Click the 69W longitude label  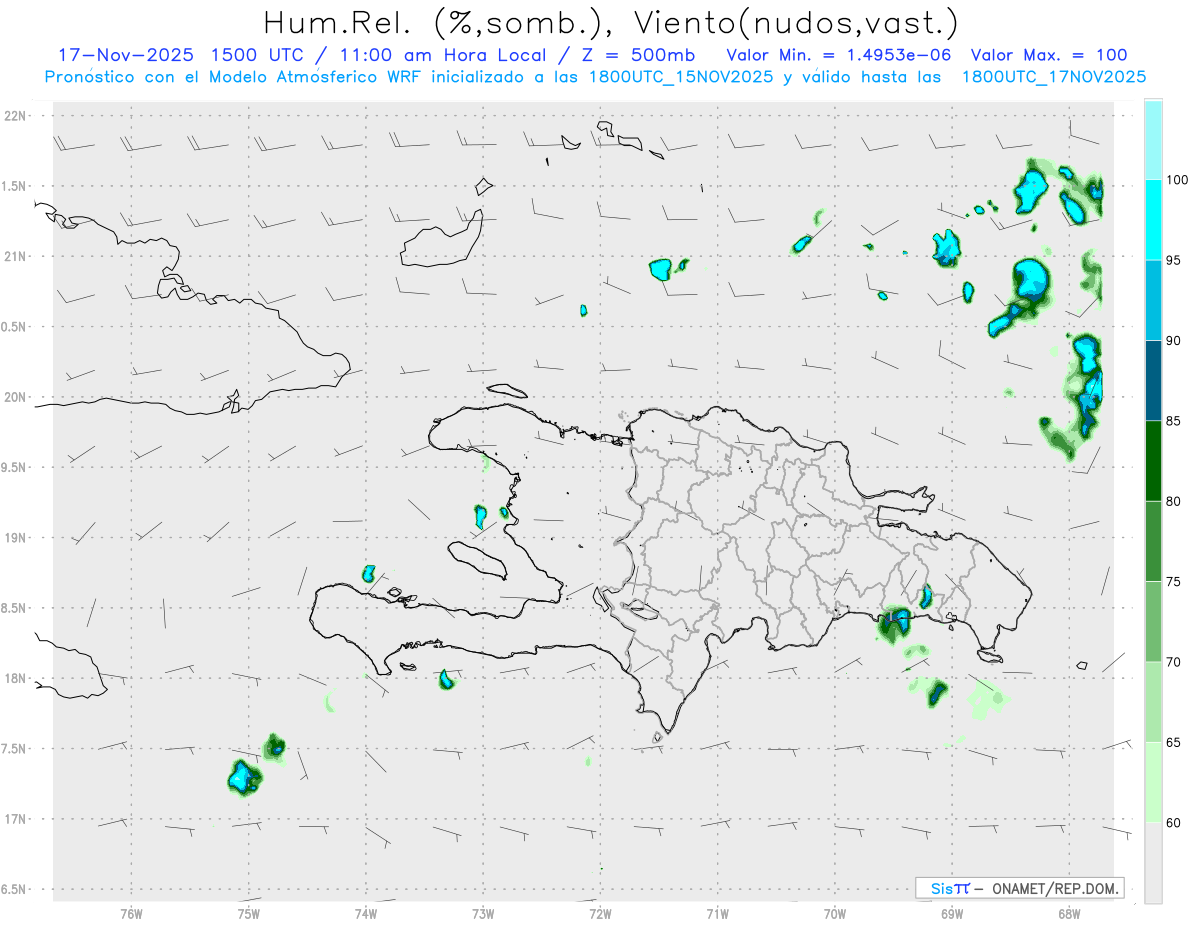coord(951,913)
